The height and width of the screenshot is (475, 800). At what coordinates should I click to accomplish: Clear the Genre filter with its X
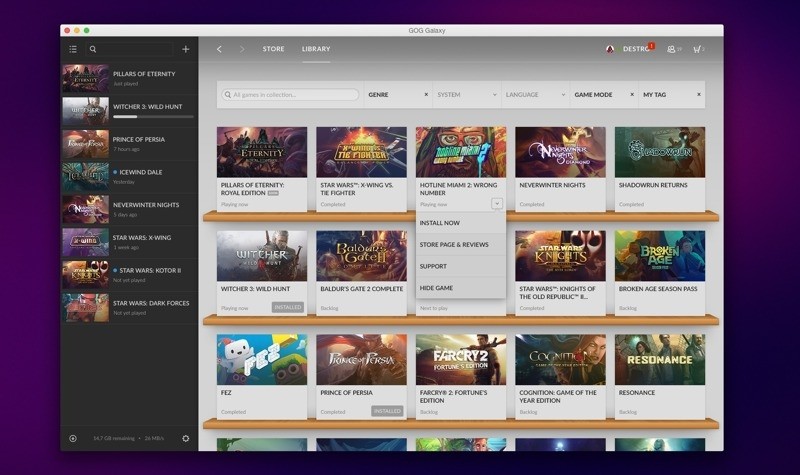426,94
